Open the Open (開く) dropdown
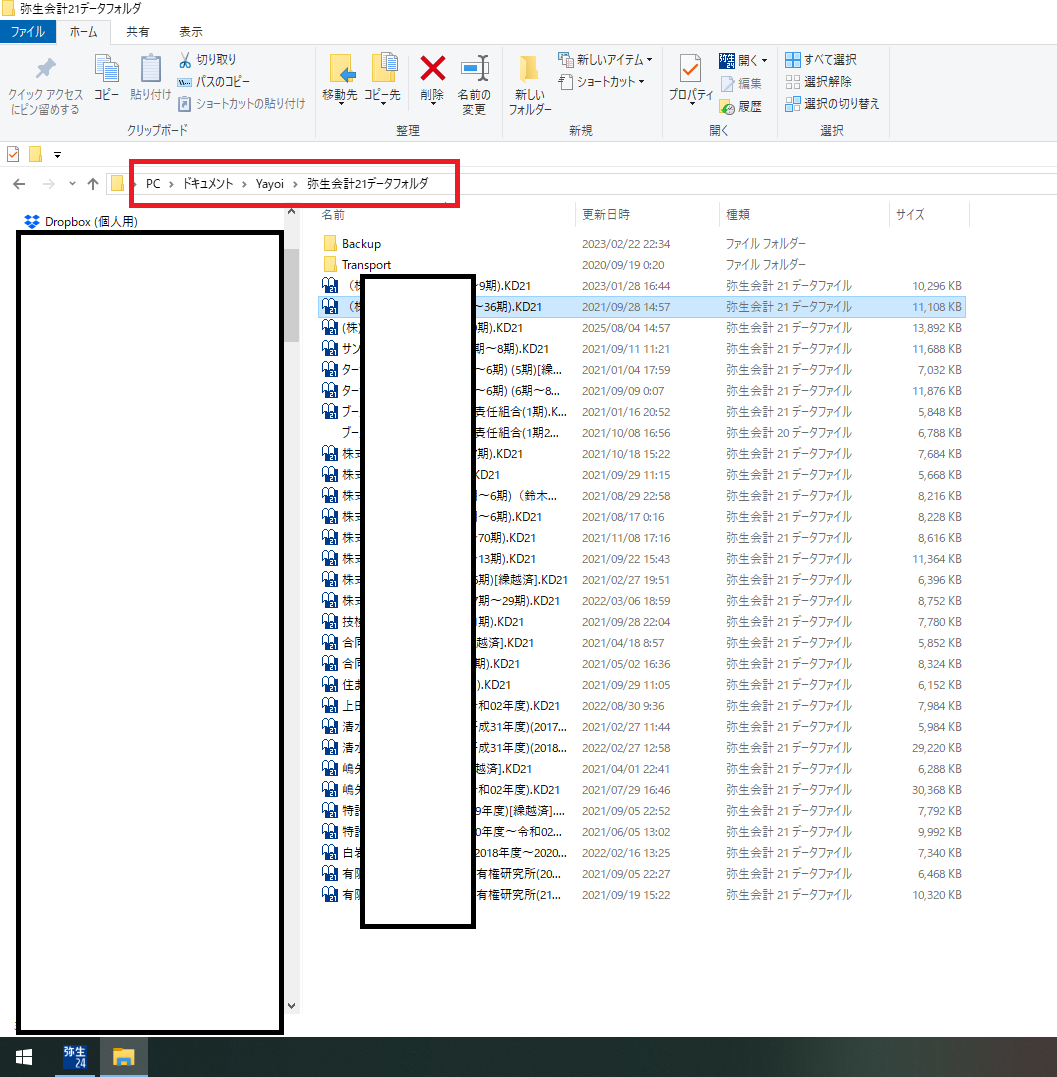 (743, 60)
